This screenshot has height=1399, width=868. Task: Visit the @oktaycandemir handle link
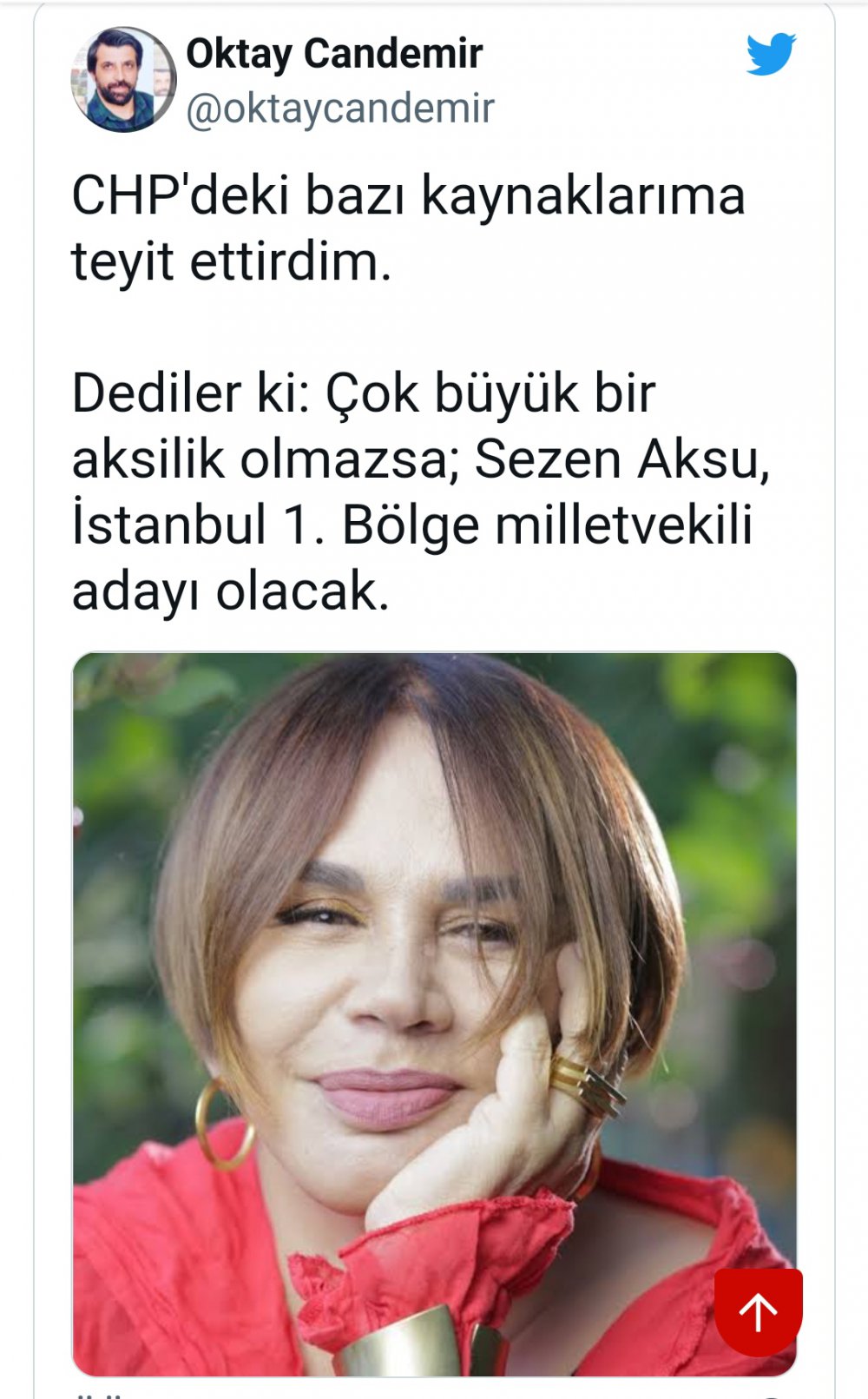(340, 109)
